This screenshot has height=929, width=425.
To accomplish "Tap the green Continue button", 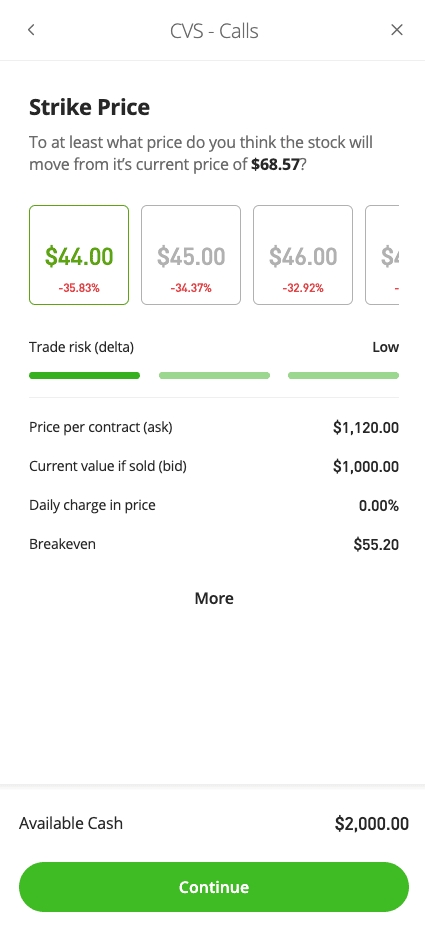I will click(x=214, y=887).
